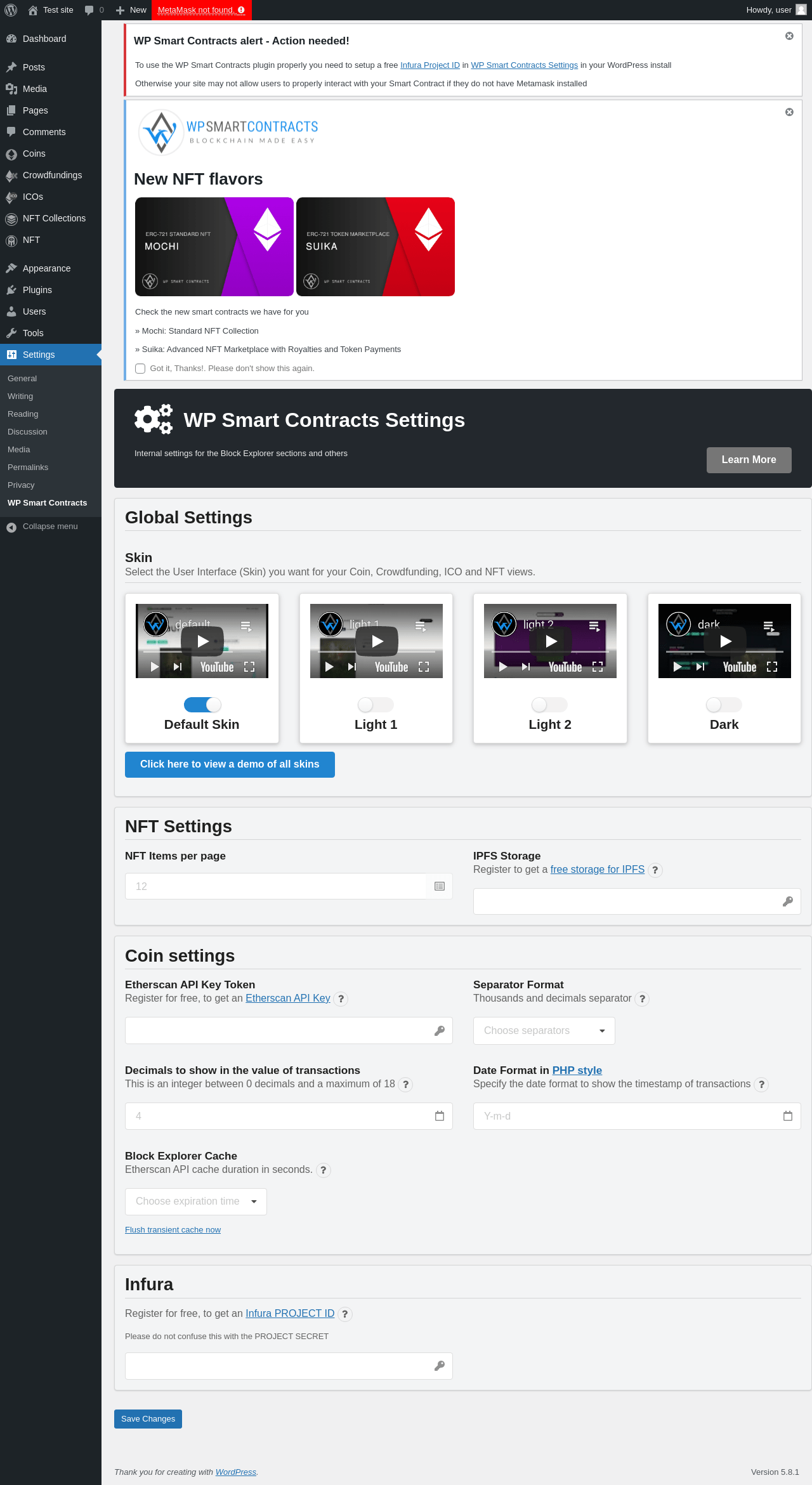Click help icon beside Infura PROJECT ID
812x1485 pixels.
pyautogui.click(x=344, y=1314)
